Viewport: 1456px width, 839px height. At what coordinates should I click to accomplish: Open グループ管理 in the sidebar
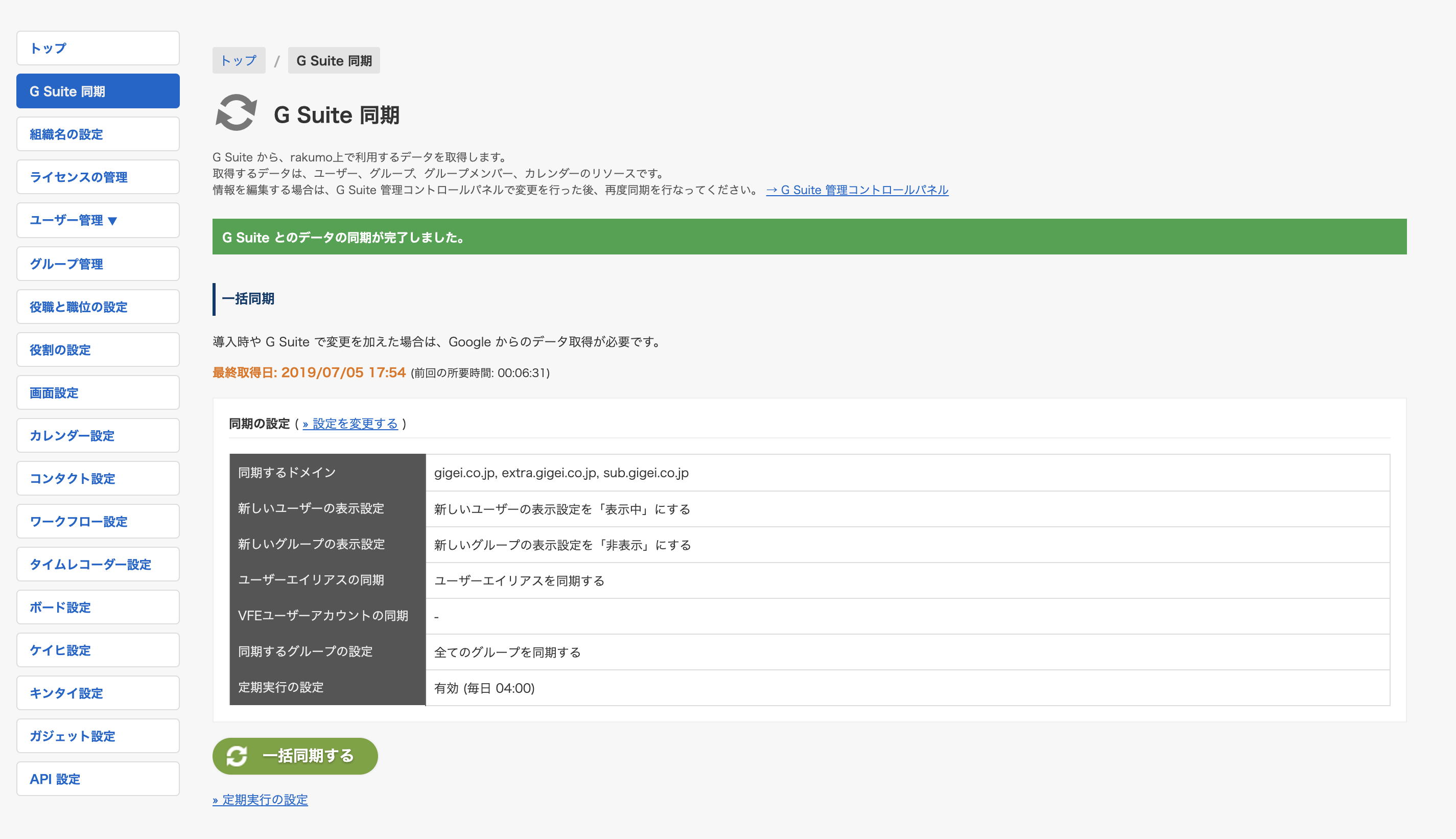[98, 264]
